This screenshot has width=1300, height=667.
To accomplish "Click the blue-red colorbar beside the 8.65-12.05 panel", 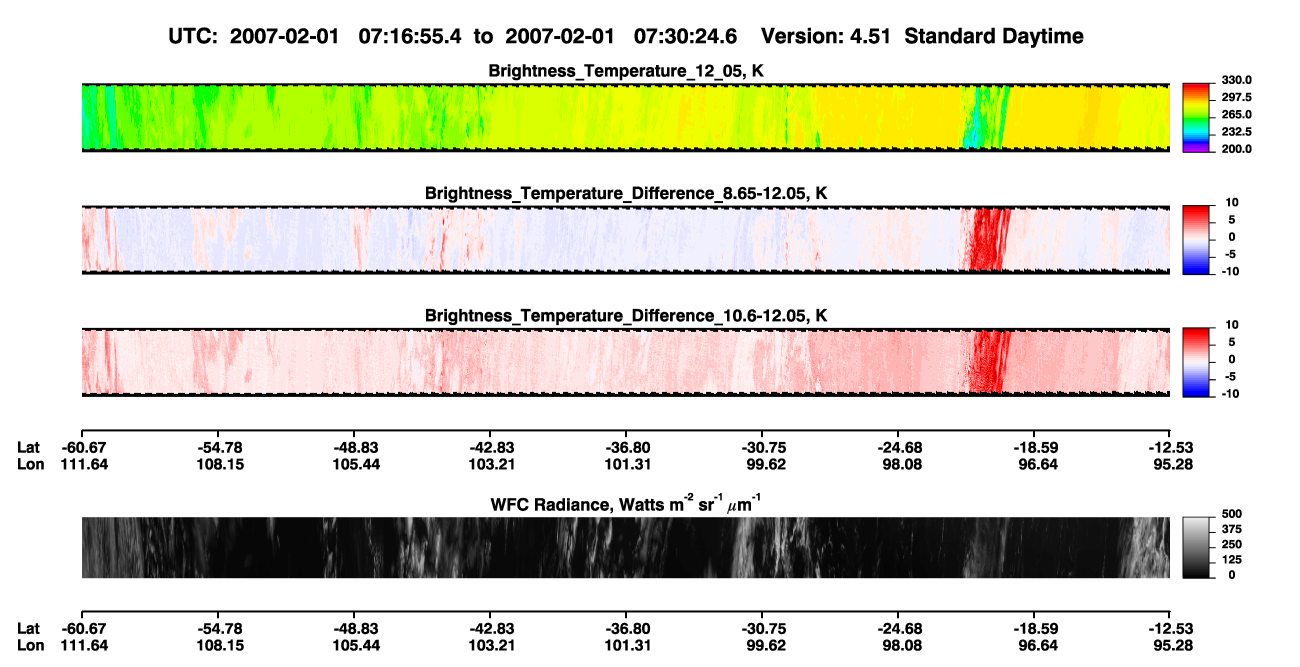I will click(x=1196, y=240).
